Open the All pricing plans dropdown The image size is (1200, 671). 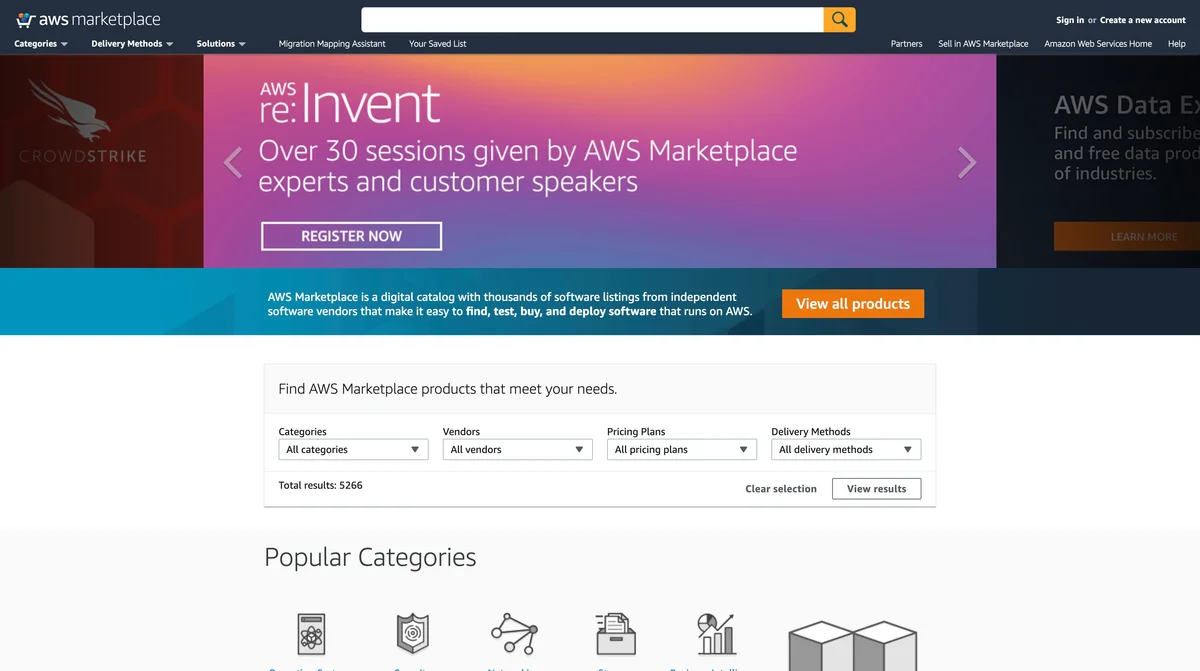click(x=681, y=449)
